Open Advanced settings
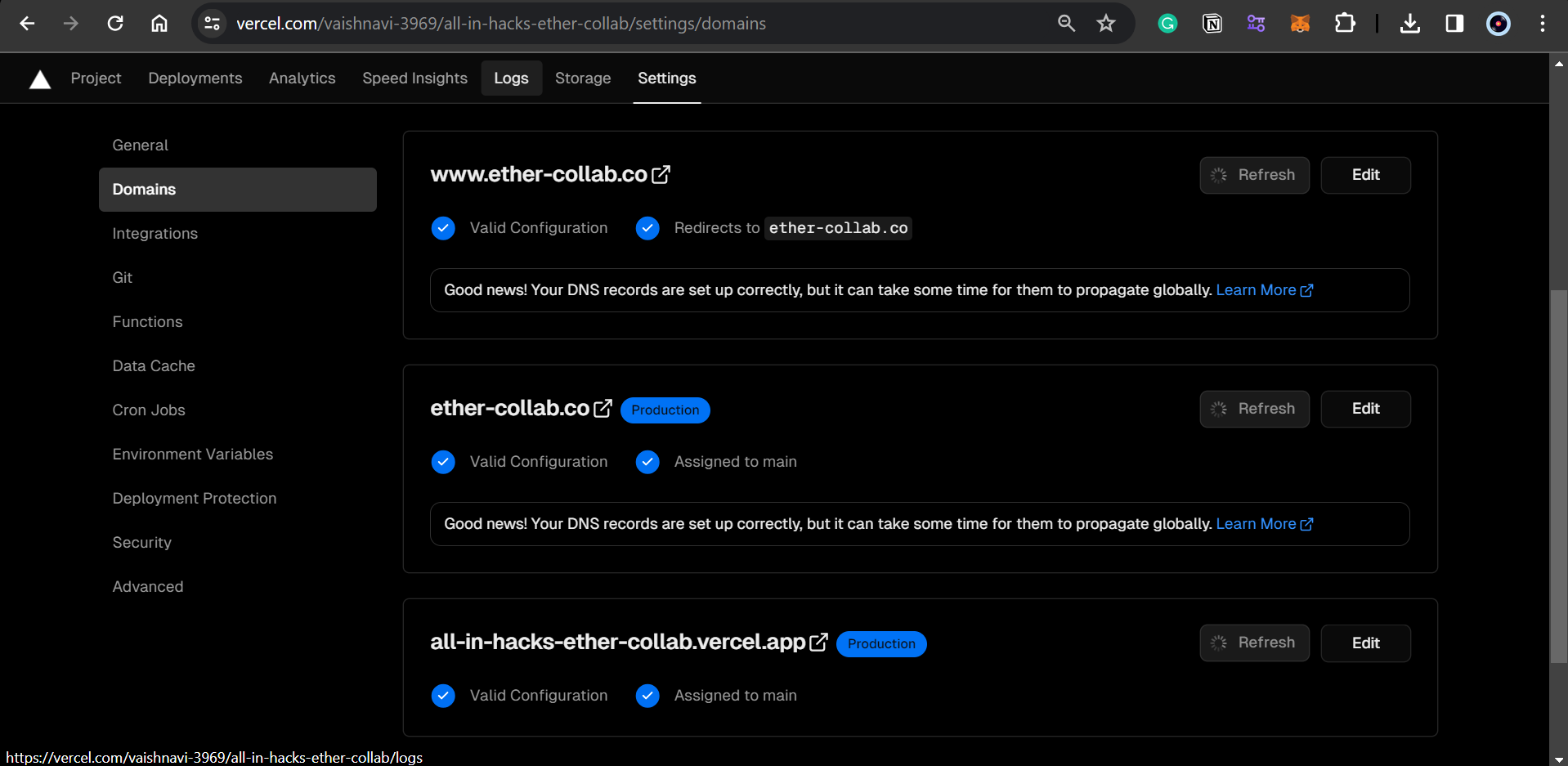1568x766 pixels. (238, 587)
